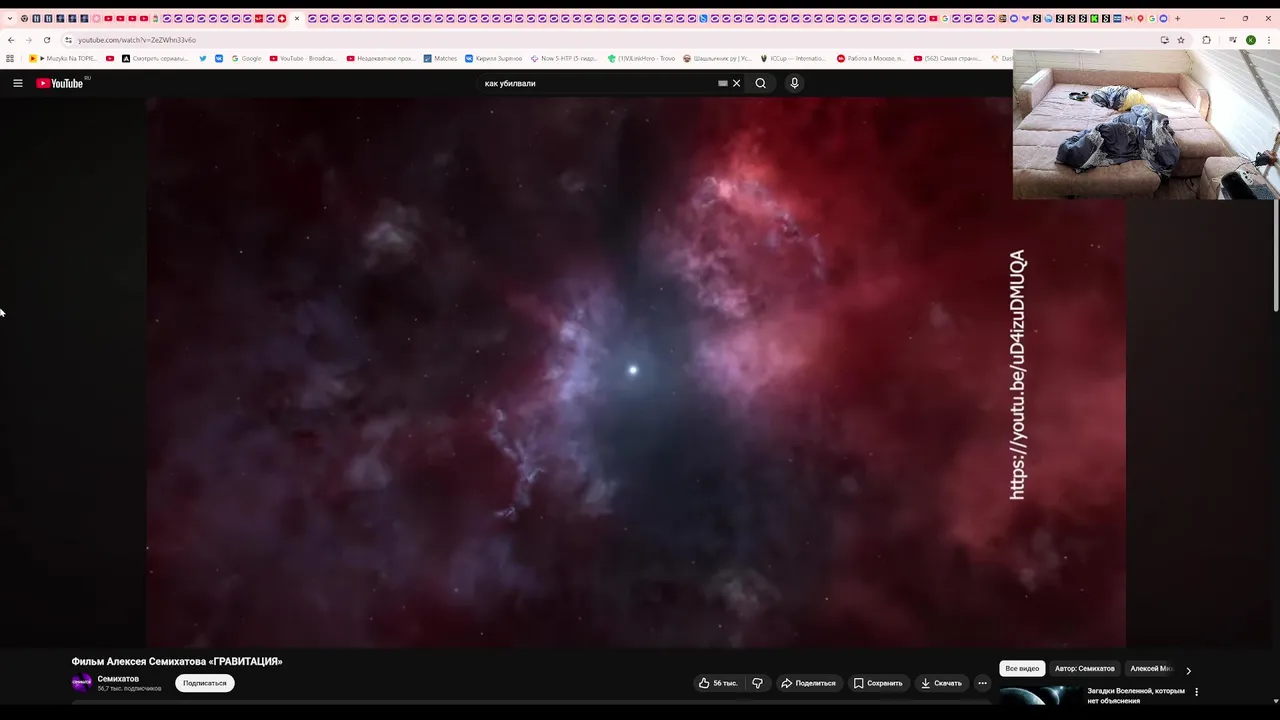The width and height of the screenshot is (1280, 720).
Task: Open 'Работа в Москве' bookmark
Action: coord(871,58)
